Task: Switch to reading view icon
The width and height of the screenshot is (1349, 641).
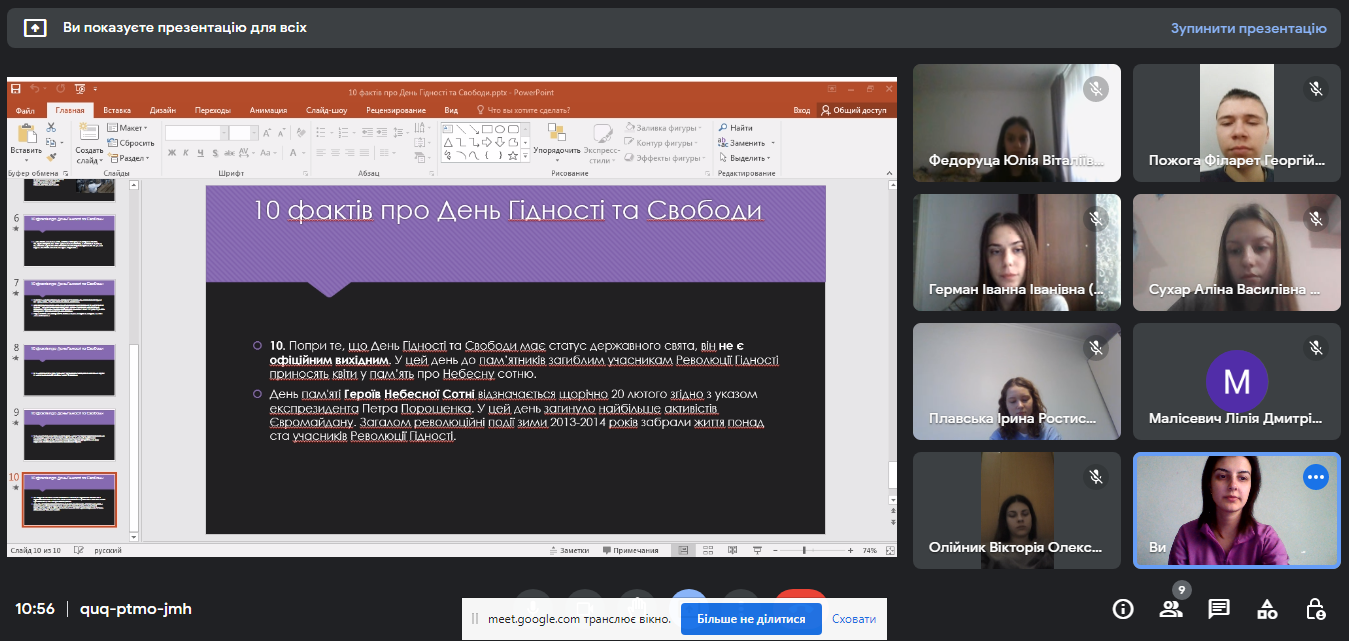Action: pos(732,550)
